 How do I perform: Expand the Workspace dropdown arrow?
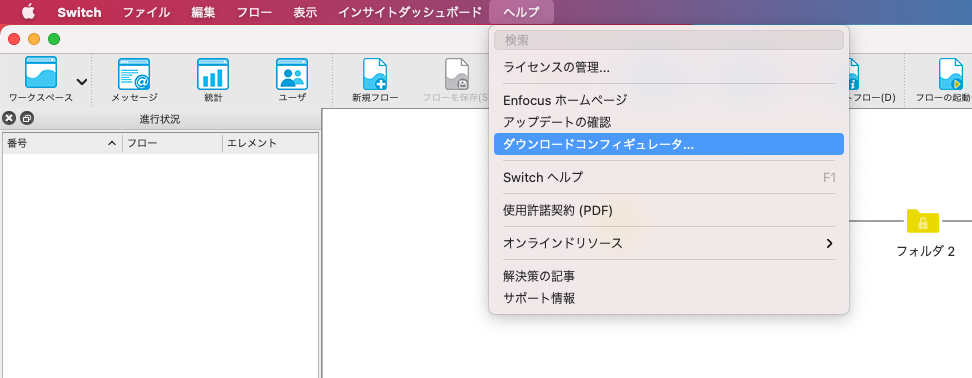pos(82,82)
